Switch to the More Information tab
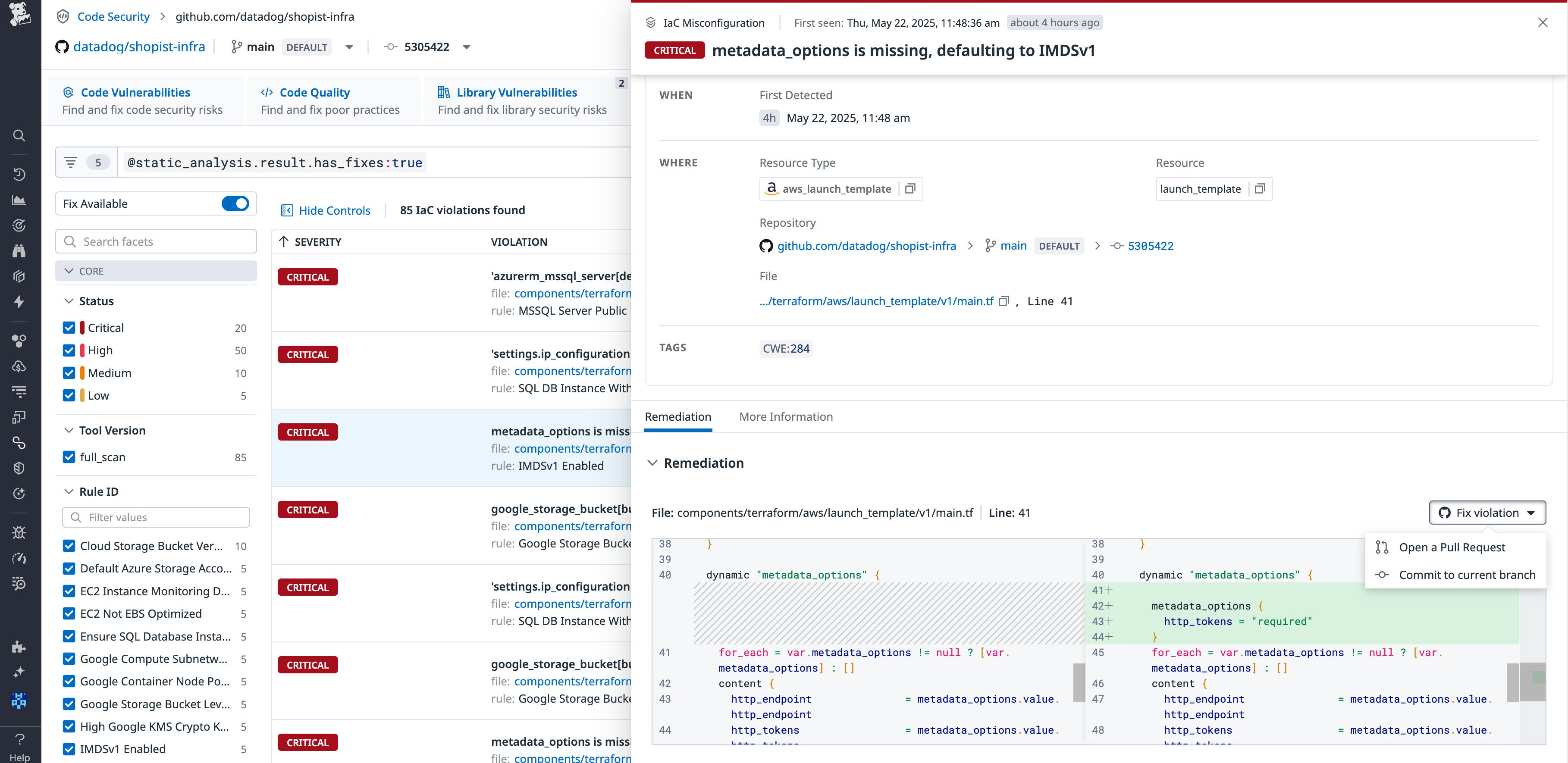Viewport: 1568px width, 763px height. pyautogui.click(x=786, y=417)
